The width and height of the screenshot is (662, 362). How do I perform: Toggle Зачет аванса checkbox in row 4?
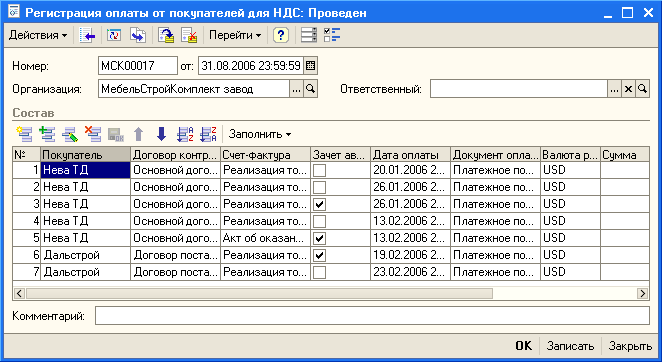pyautogui.click(x=320, y=221)
